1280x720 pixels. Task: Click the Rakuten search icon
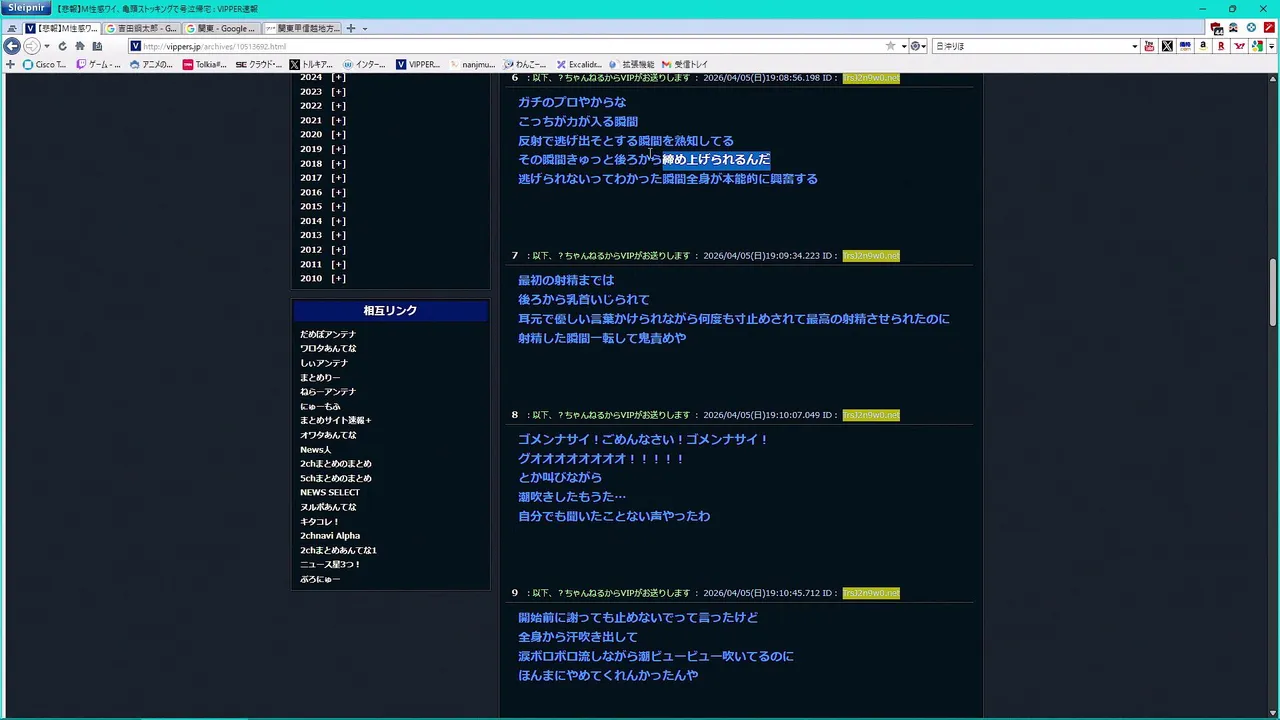click(x=1222, y=46)
